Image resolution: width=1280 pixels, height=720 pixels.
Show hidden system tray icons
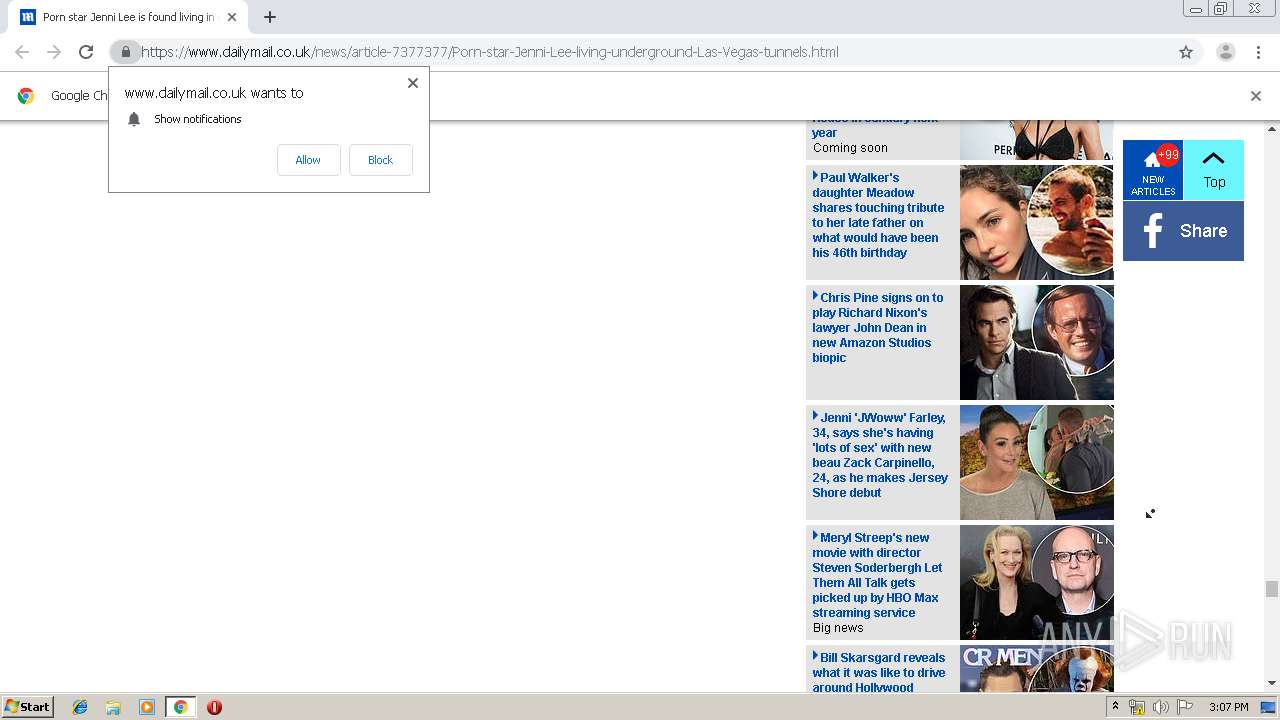[x=1115, y=707]
